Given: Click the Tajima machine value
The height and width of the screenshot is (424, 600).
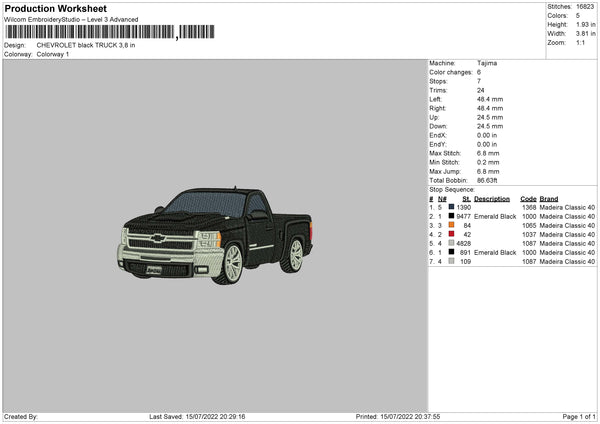Looking at the screenshot, I should point(487,63).
